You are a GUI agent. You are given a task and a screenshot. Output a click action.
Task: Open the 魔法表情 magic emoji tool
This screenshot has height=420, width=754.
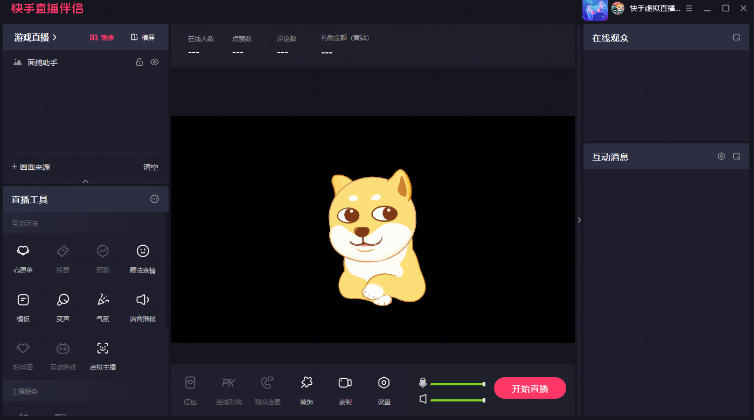pyautogui.click(x=144, y=255)
